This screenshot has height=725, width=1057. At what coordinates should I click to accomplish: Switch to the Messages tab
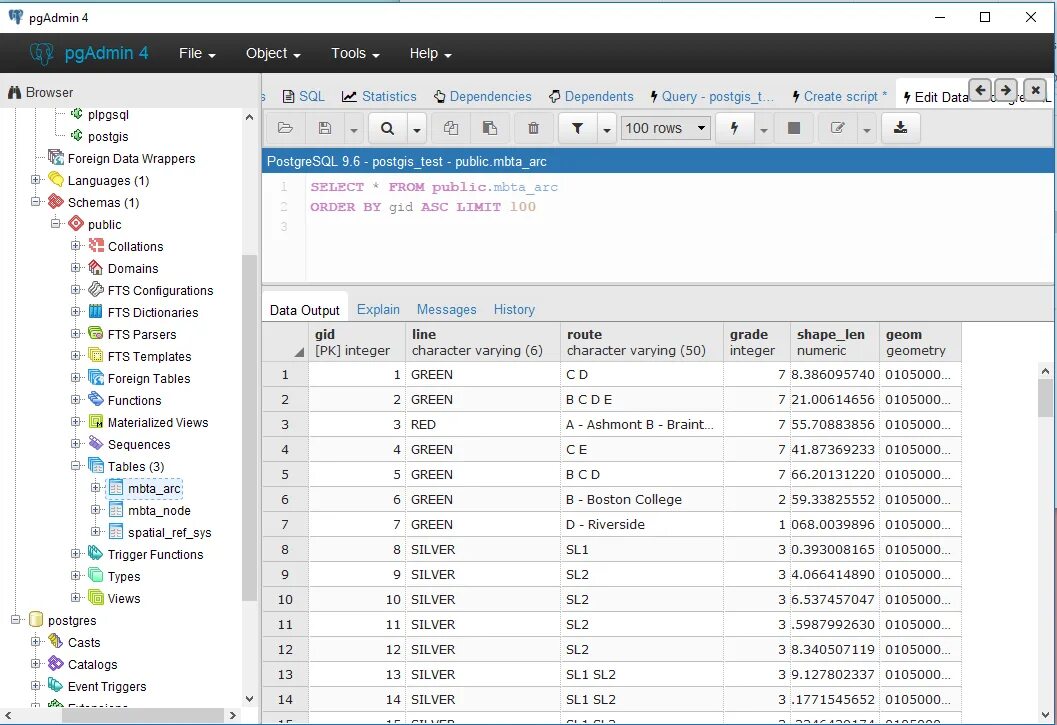[446, 310]
